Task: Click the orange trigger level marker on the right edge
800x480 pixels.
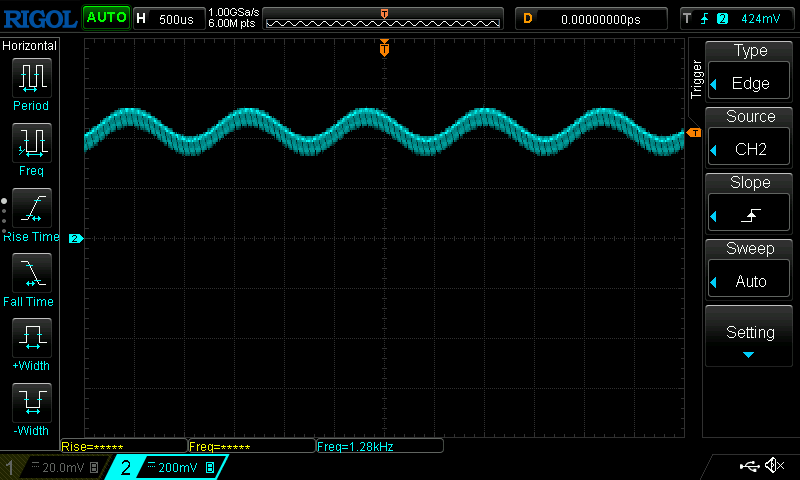Action: pyautogui.click(x=693, y=132)
